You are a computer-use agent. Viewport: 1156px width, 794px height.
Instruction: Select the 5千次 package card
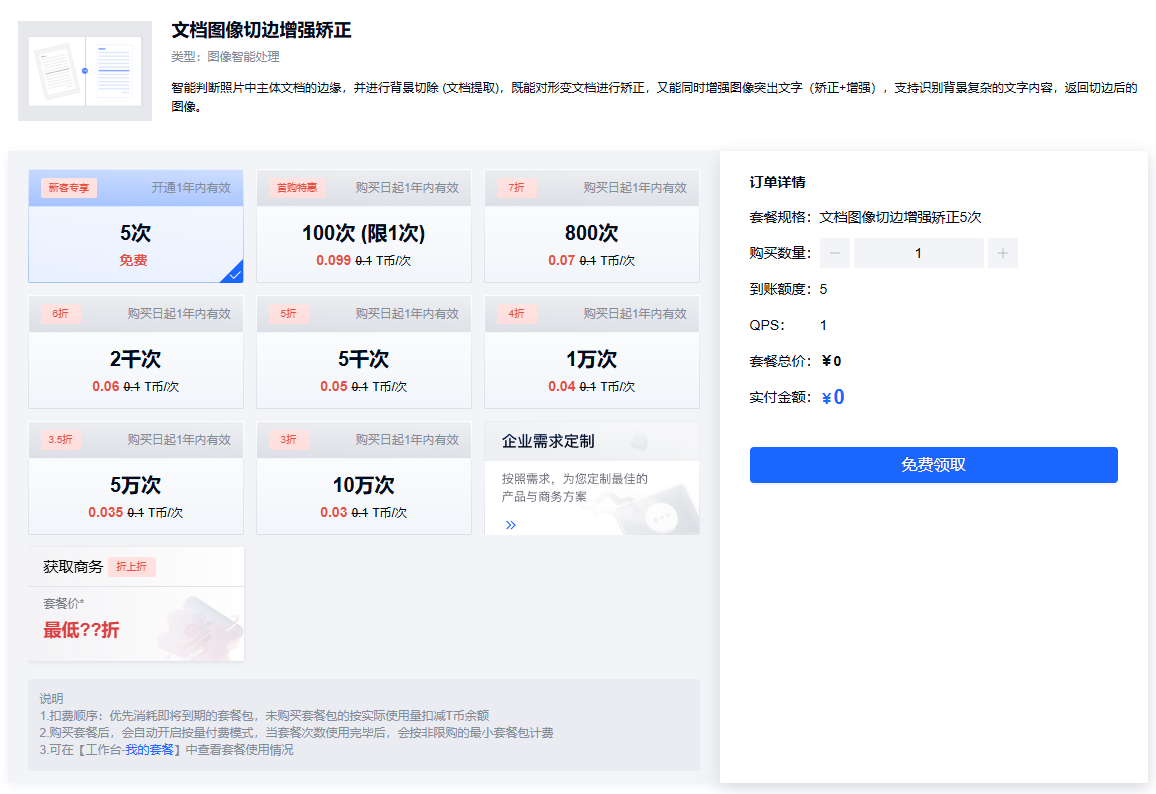363,356
